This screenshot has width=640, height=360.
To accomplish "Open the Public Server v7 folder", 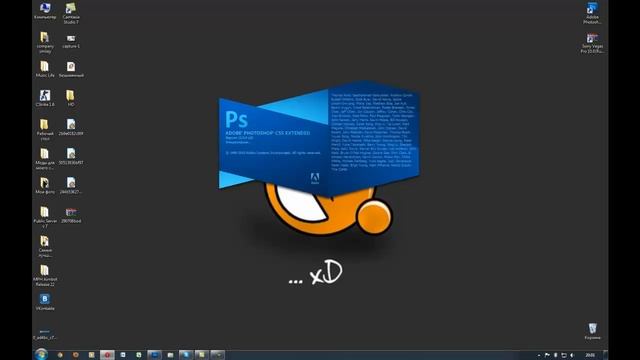I will 45,217.
